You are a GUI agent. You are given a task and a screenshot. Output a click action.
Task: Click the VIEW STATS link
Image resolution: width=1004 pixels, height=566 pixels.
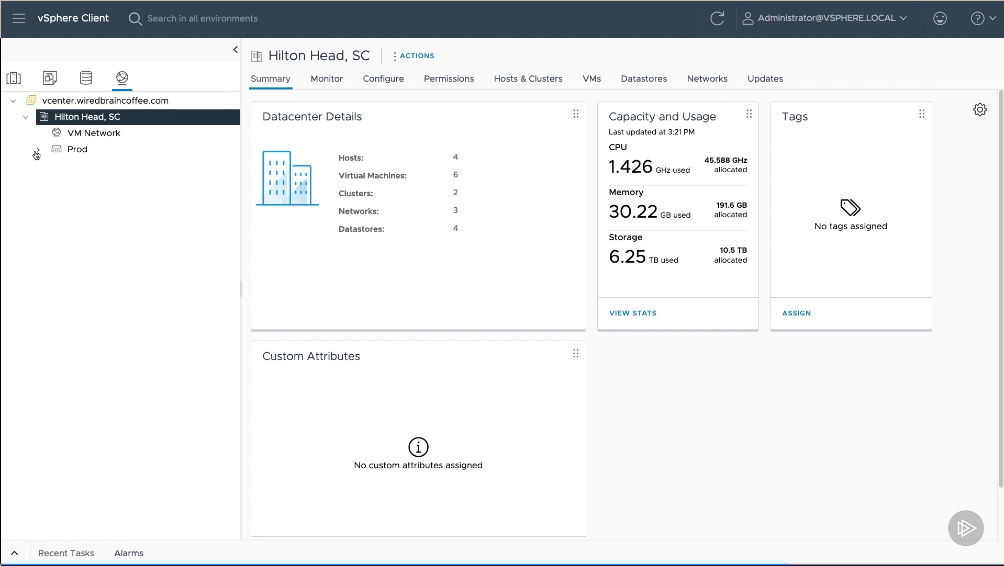point(633,313)
